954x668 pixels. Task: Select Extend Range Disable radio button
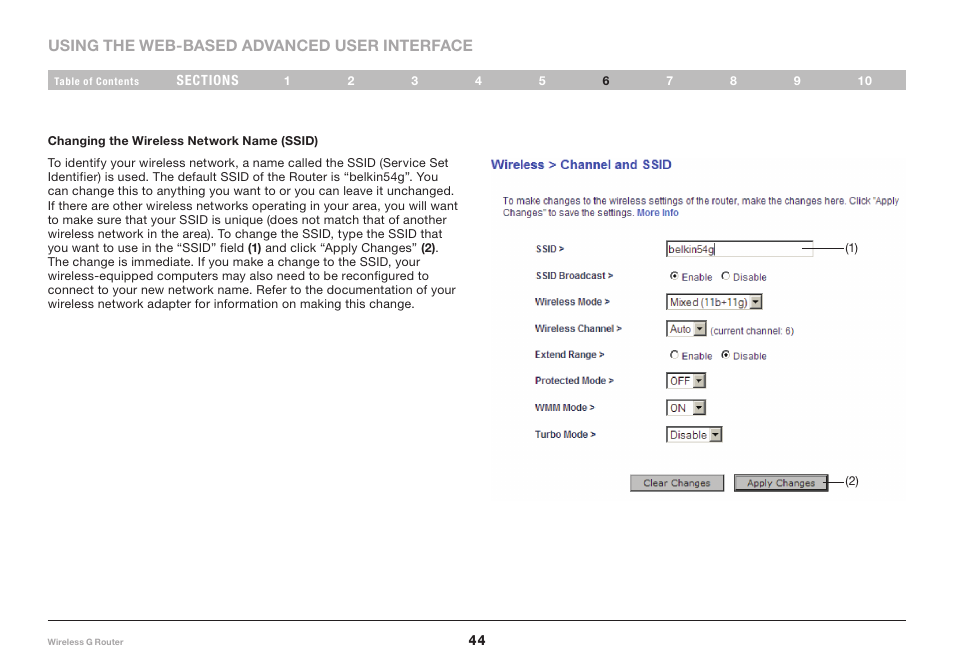[725, 355]
